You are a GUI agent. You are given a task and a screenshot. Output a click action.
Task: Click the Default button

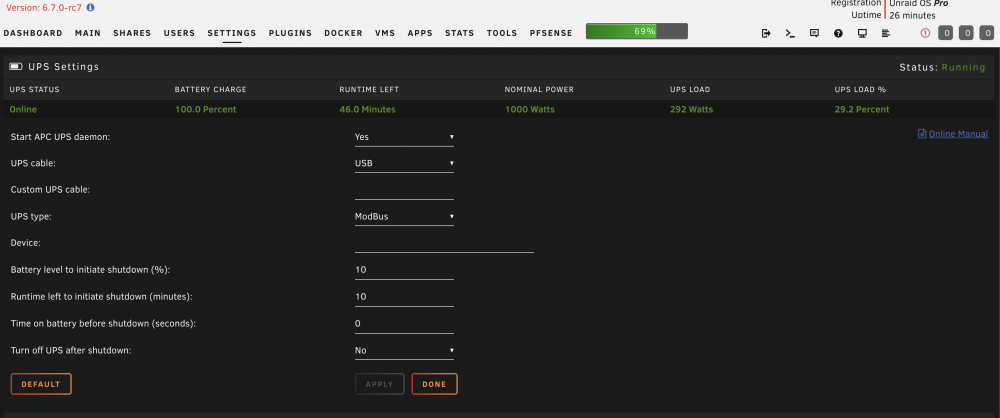41,384
